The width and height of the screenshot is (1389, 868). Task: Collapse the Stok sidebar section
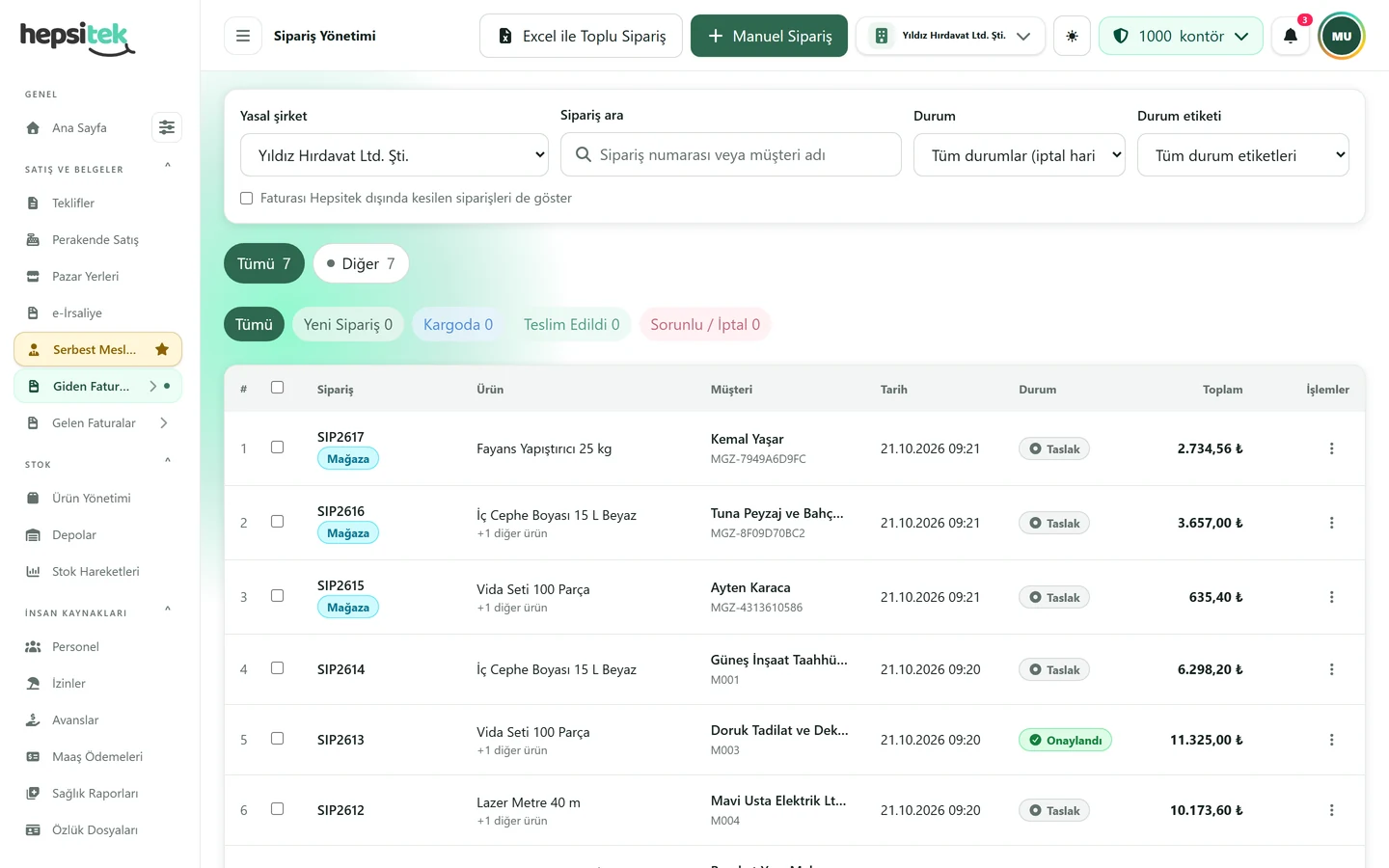168,462
